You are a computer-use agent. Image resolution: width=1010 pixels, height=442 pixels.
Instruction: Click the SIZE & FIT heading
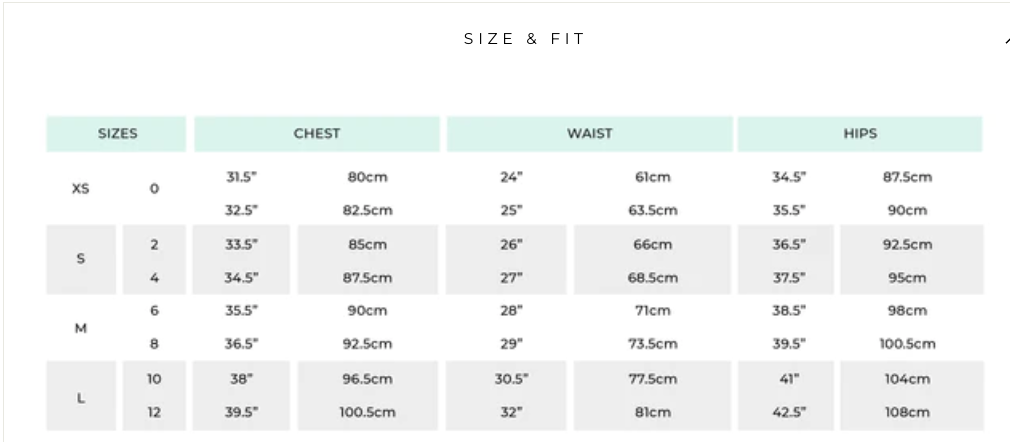525,39
